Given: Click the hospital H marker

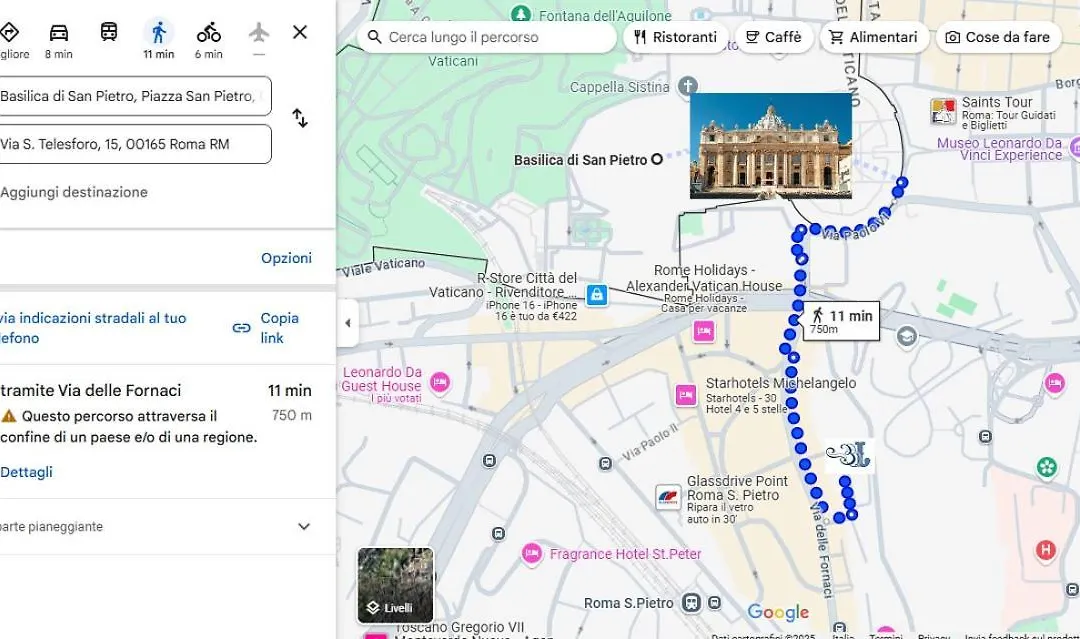Looking at the screenshot, I should [1046, 550].
